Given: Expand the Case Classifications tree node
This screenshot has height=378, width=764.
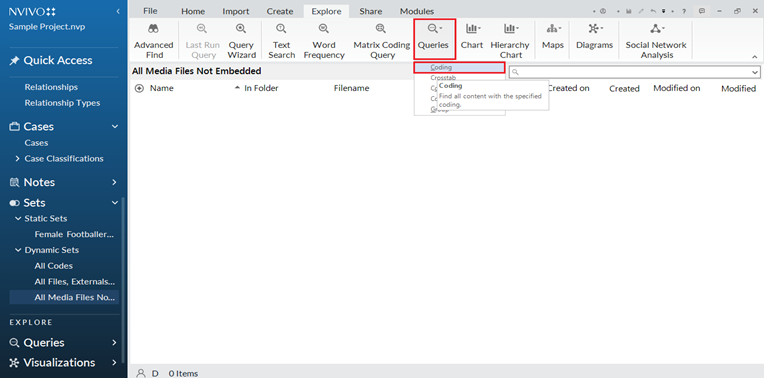Looking at the screenshot, I should click(x=18, y=159).
